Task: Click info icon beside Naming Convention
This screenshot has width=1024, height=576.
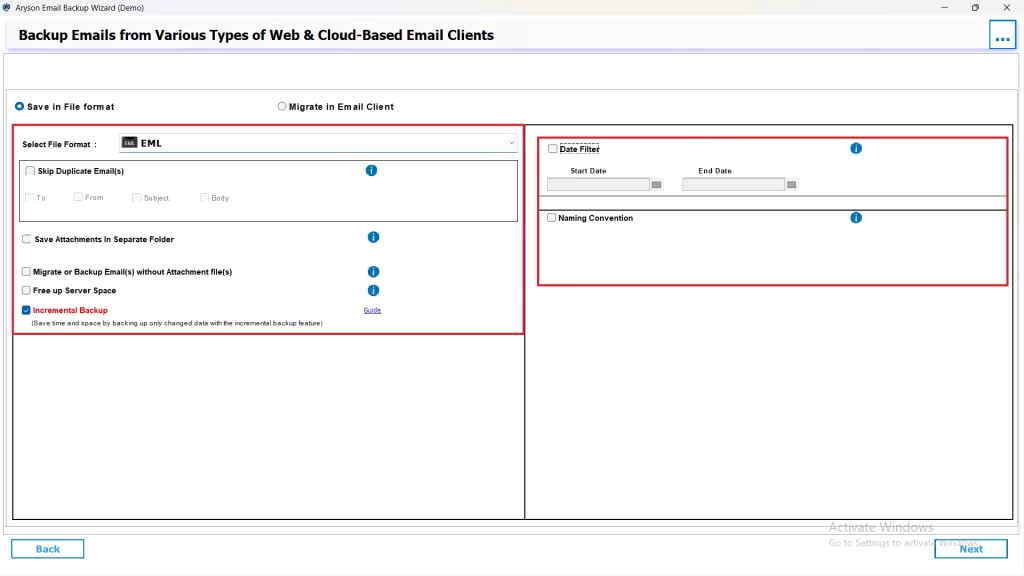Action: [x=856, y=218]
